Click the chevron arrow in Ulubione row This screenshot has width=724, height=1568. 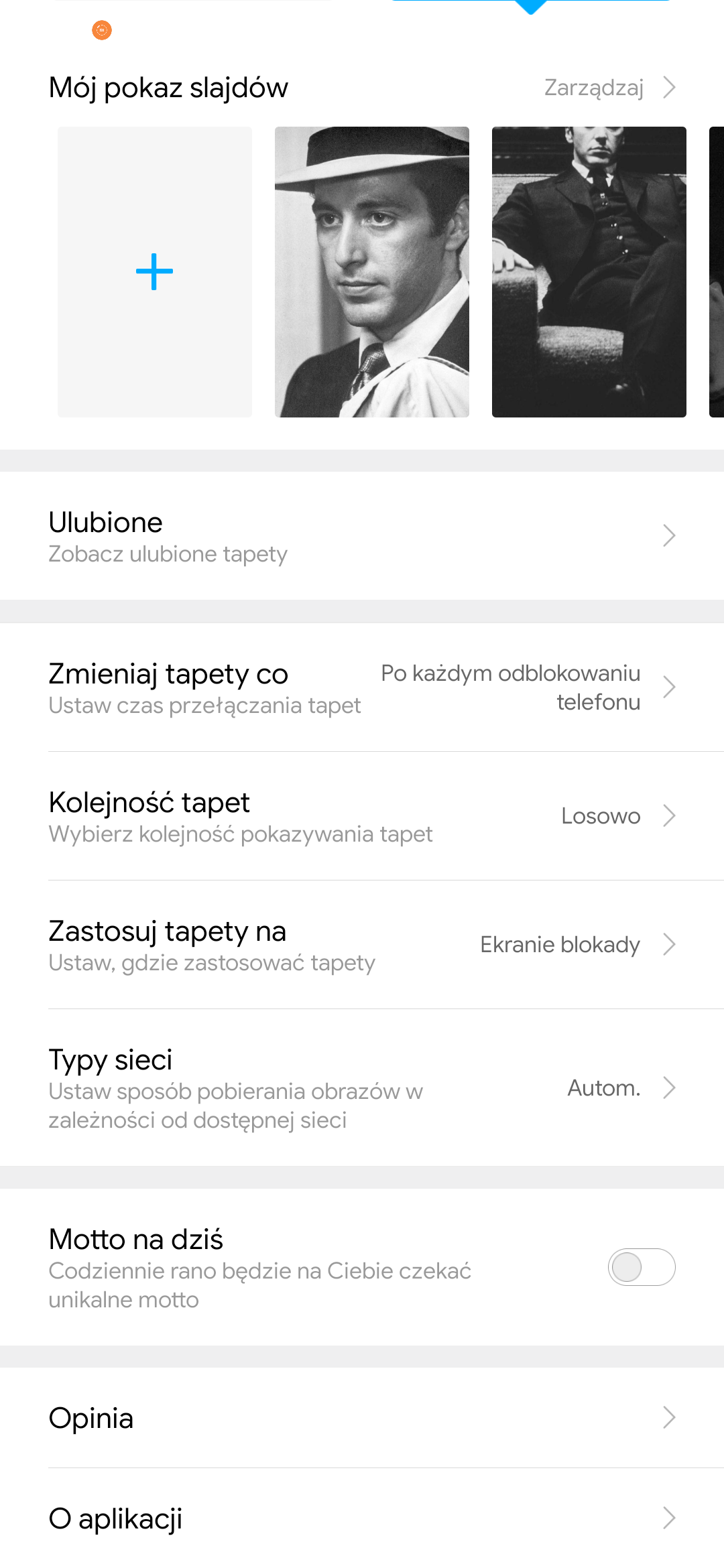coord(668,535)
